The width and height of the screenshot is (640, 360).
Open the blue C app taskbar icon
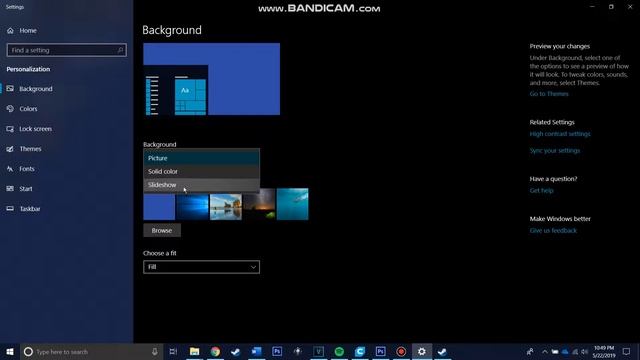360,351
